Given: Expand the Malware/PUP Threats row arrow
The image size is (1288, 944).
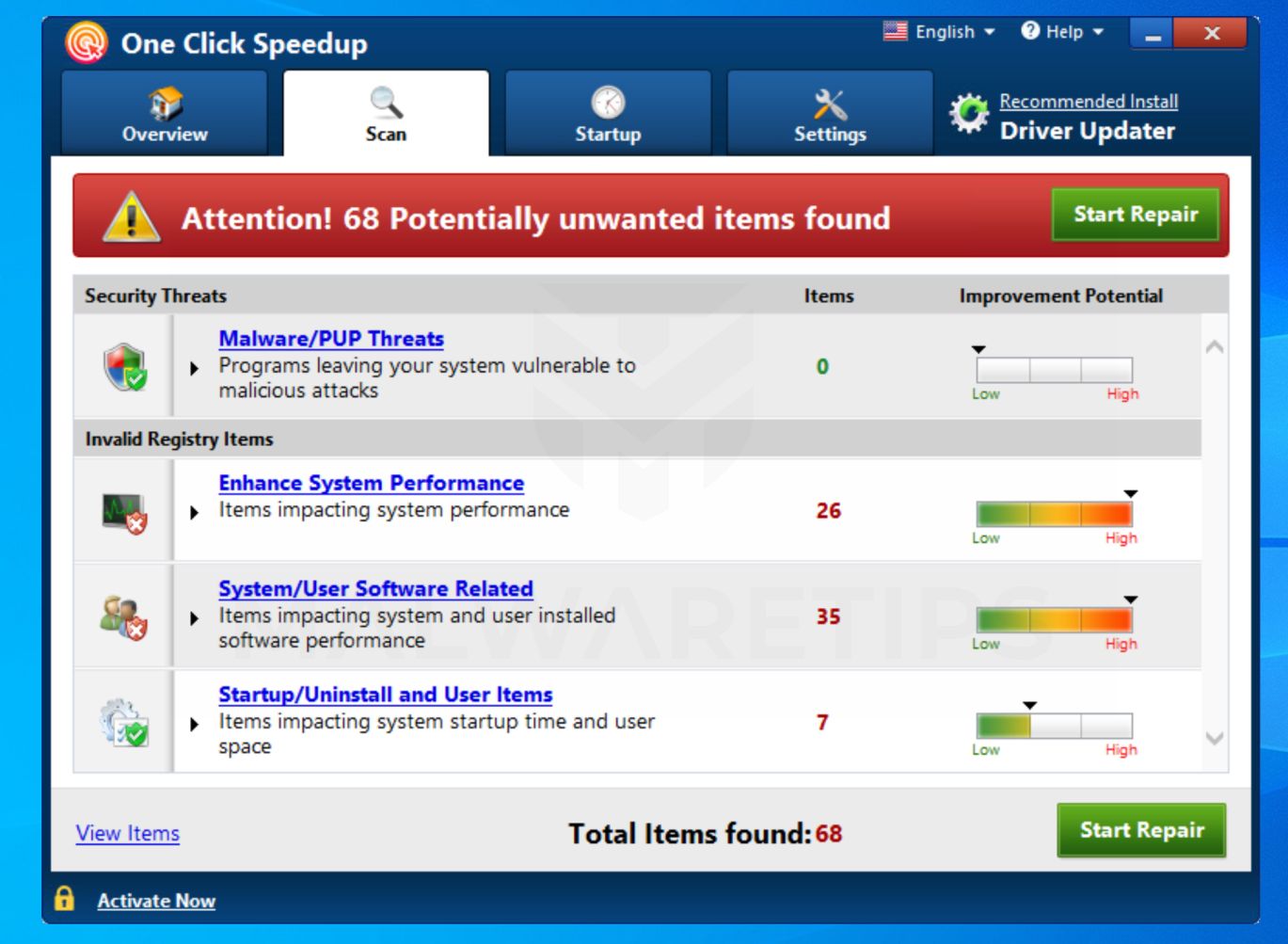Looking at the screenshot, I should pos(195,368).
